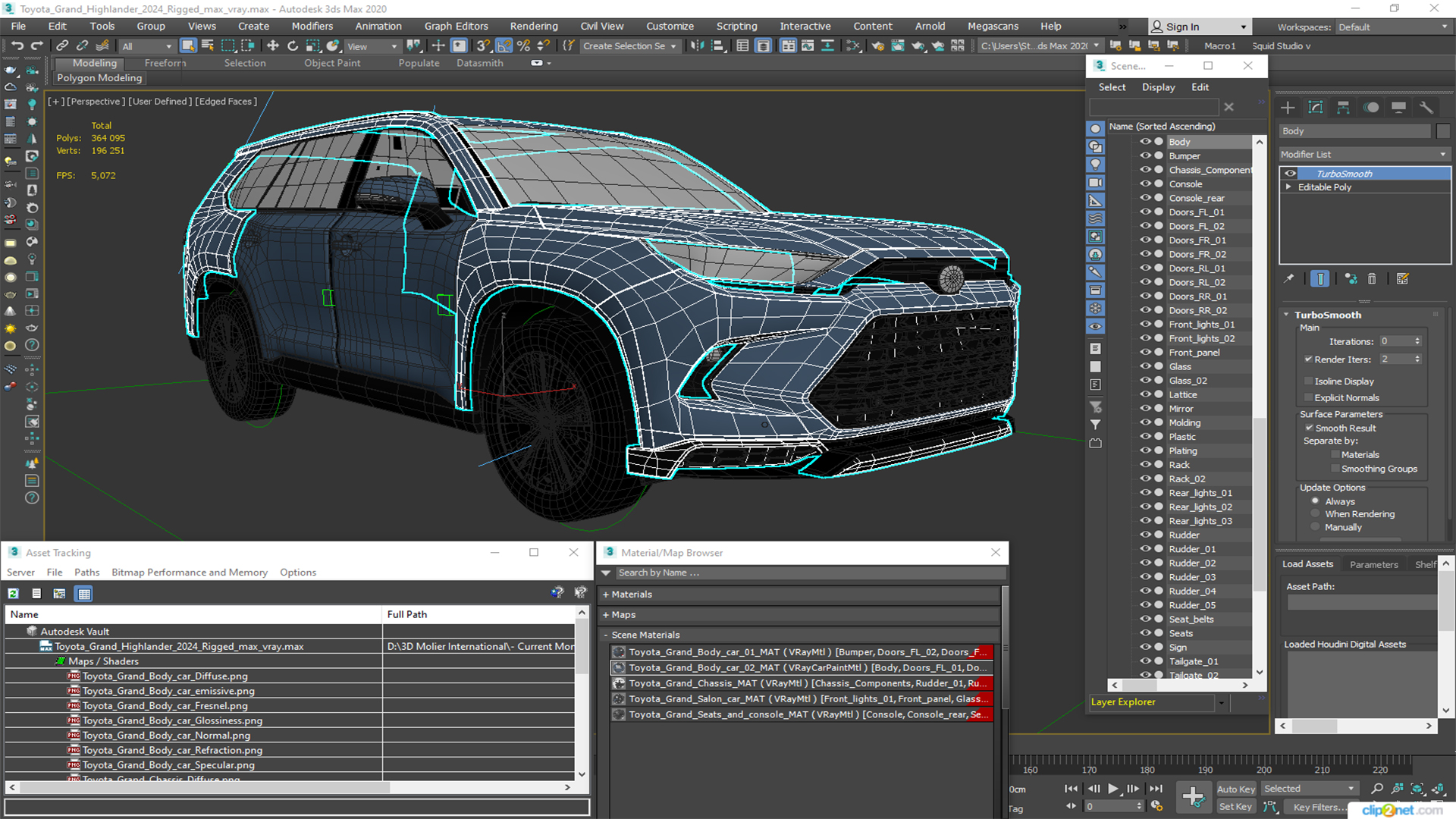Check Separate by Smoothing Groups

pyautogui.click(x=1335, y=469)
